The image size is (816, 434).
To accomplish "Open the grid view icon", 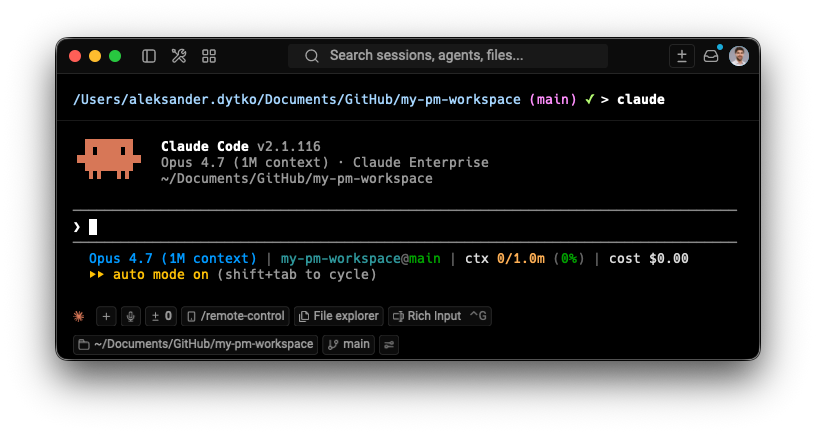I will click(209, 56).
